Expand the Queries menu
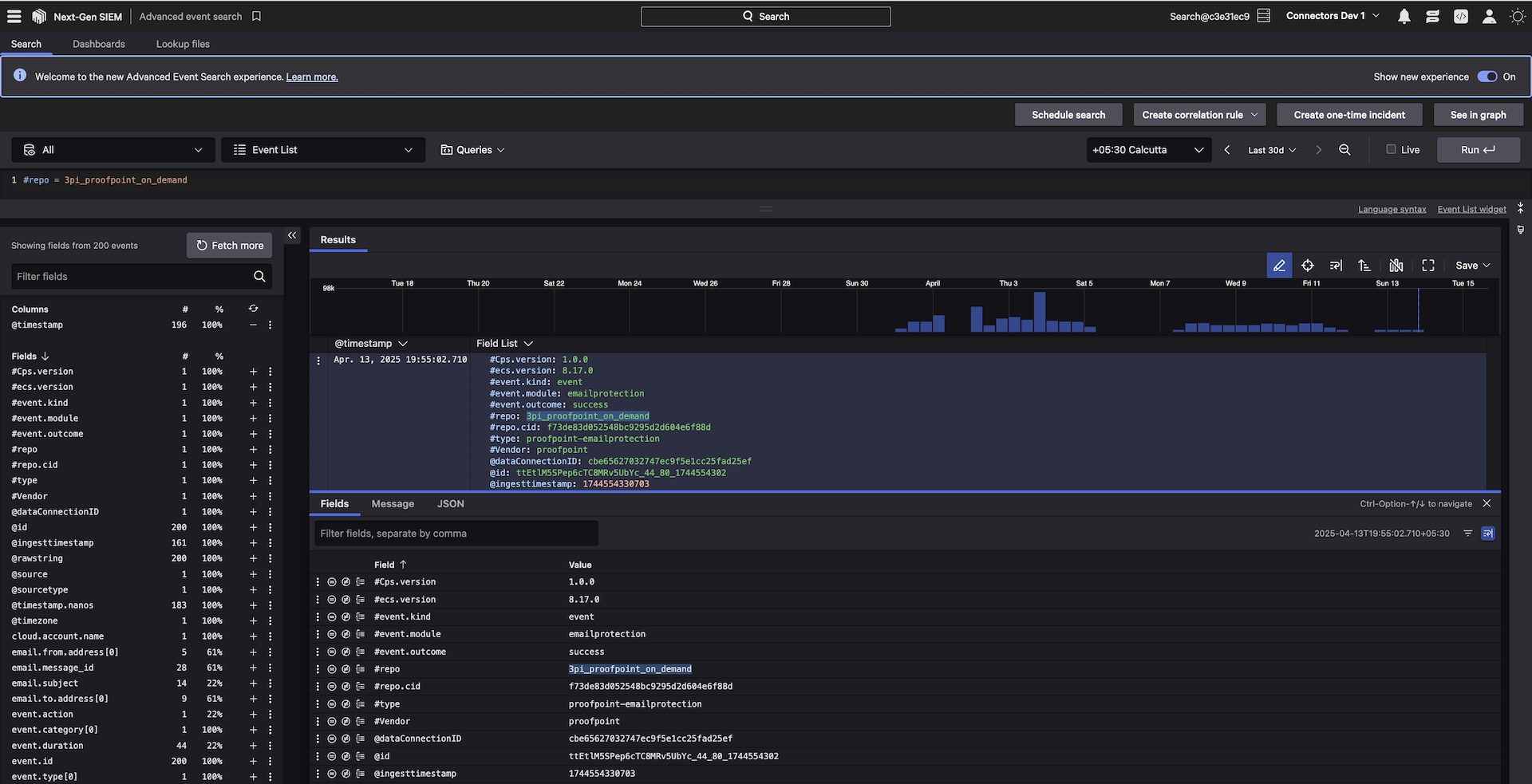Viewport: 1532px width, 784px height. point(472,150)
